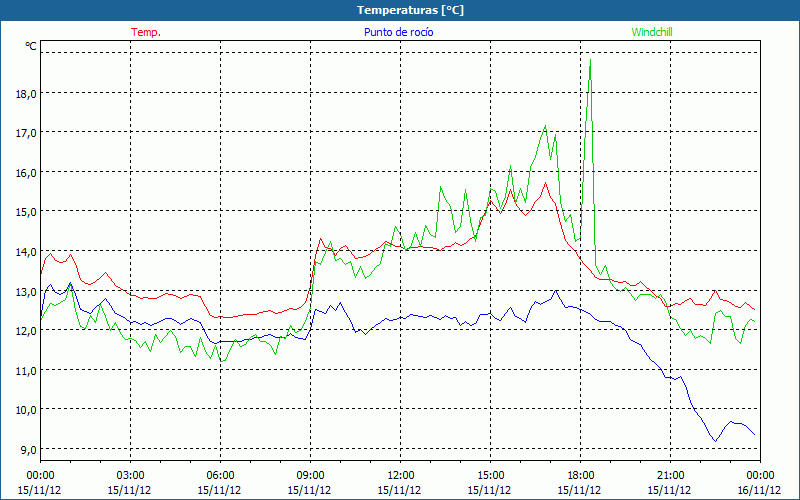Click the 15/11/12 date under 18:00
Viewport: 800px width, 500px height.
click(x=579, y=490)
